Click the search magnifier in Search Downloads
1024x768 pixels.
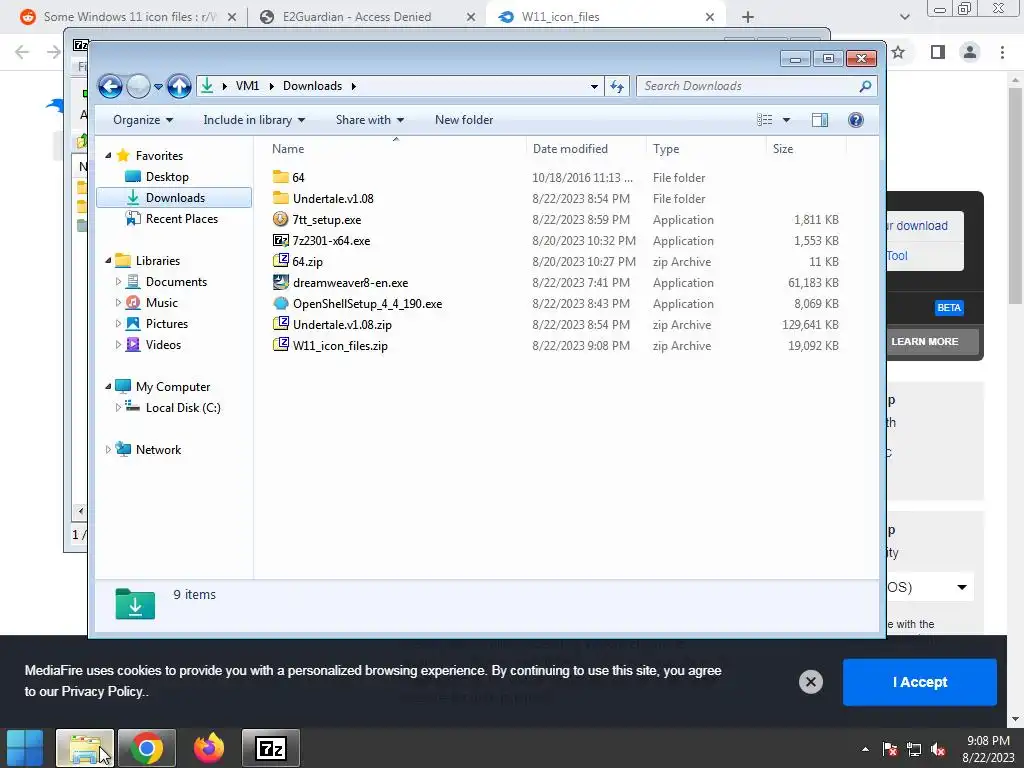pos(865,86)
